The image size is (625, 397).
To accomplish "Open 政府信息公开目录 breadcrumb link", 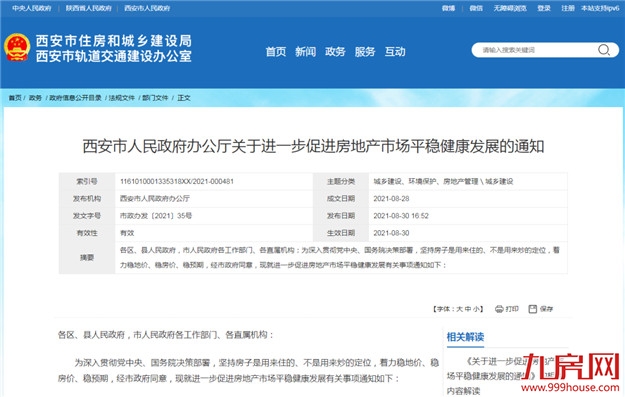I will (75, 98).
